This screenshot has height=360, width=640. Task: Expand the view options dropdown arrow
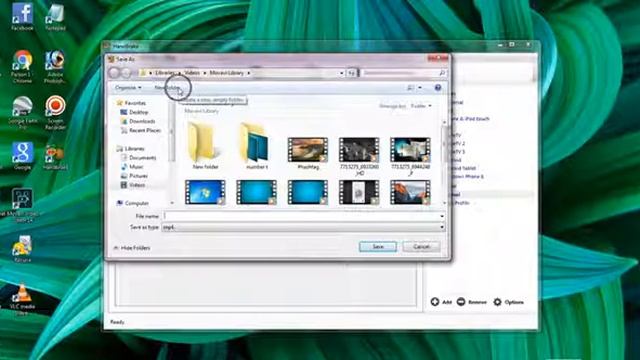click(x=420, y=88)
